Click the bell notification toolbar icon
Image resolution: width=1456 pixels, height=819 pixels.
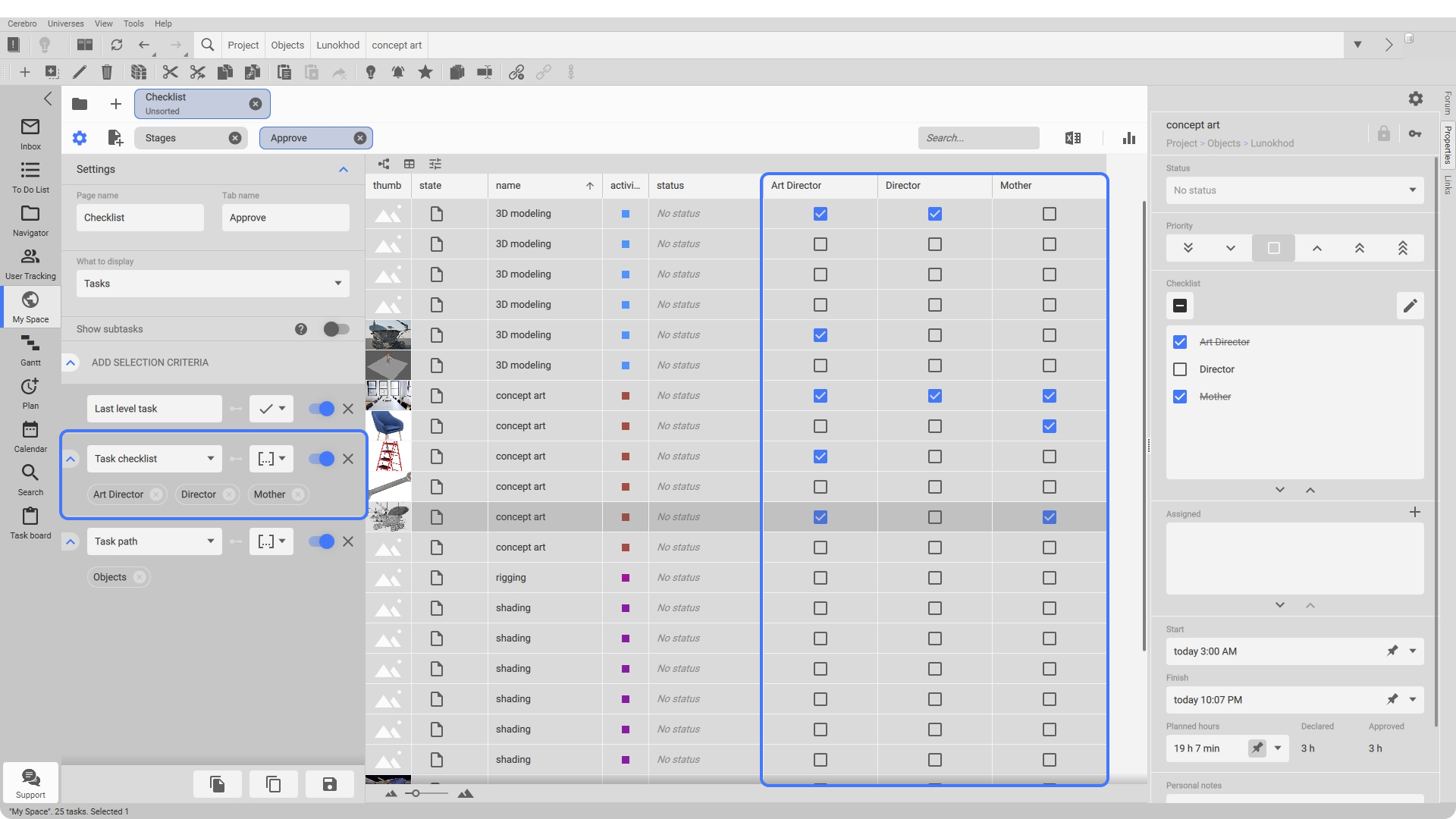(x=398, y=72)
